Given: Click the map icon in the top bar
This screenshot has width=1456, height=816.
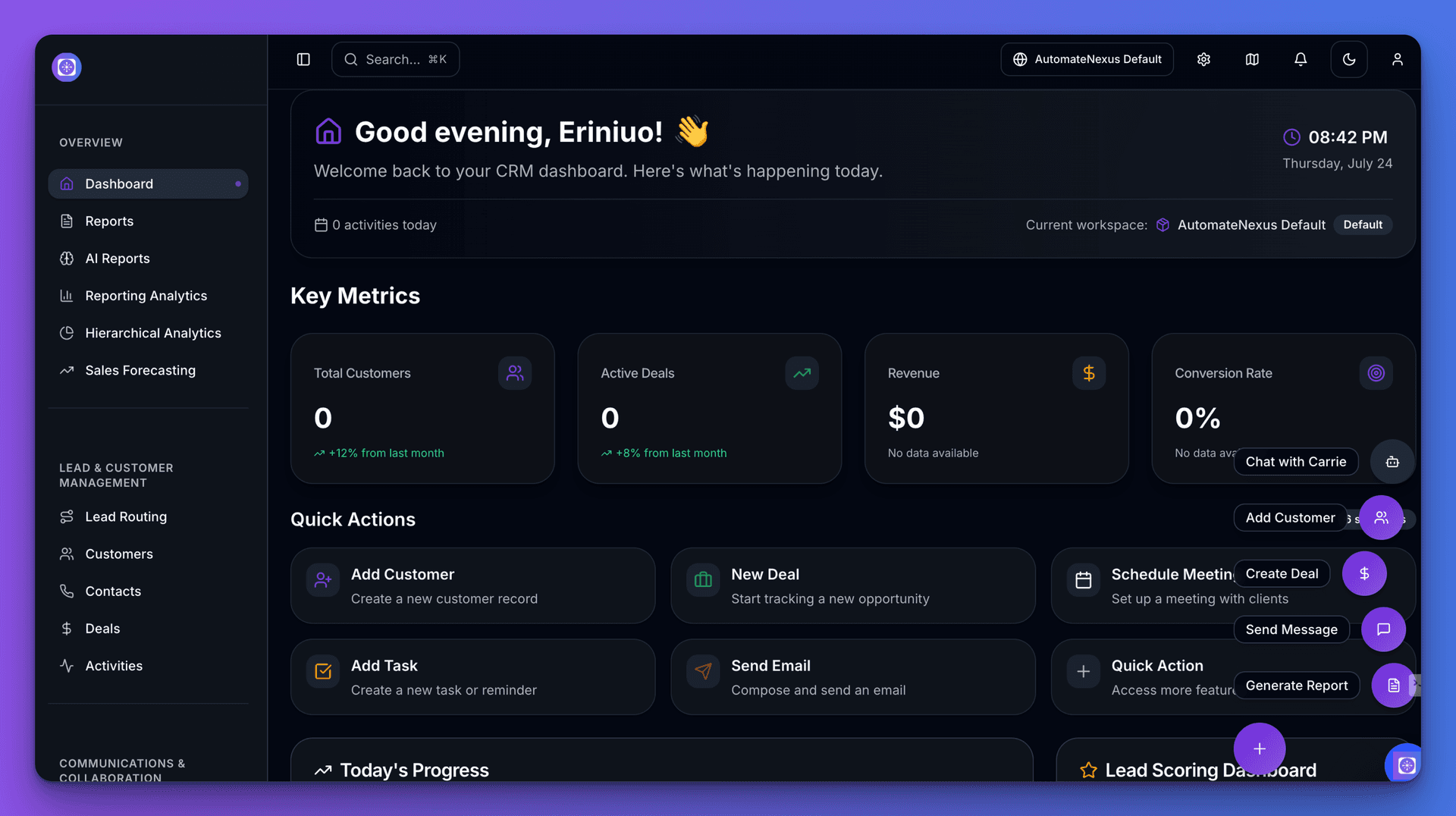Looking at the screenshot, I should coord(1252,59).
